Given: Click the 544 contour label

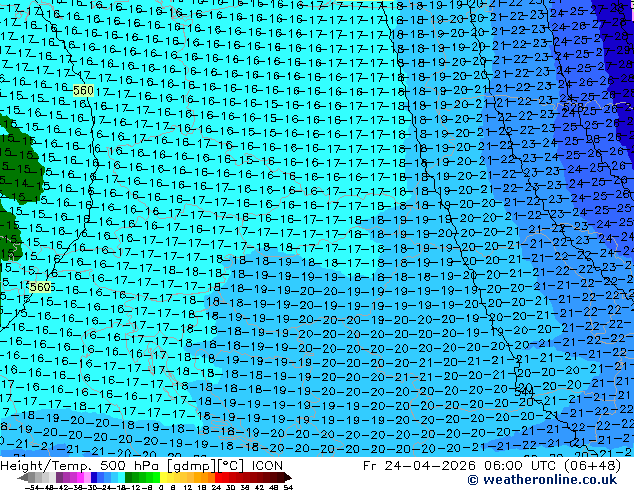Looking at the screenshot, I should click(x=524, y=392).
